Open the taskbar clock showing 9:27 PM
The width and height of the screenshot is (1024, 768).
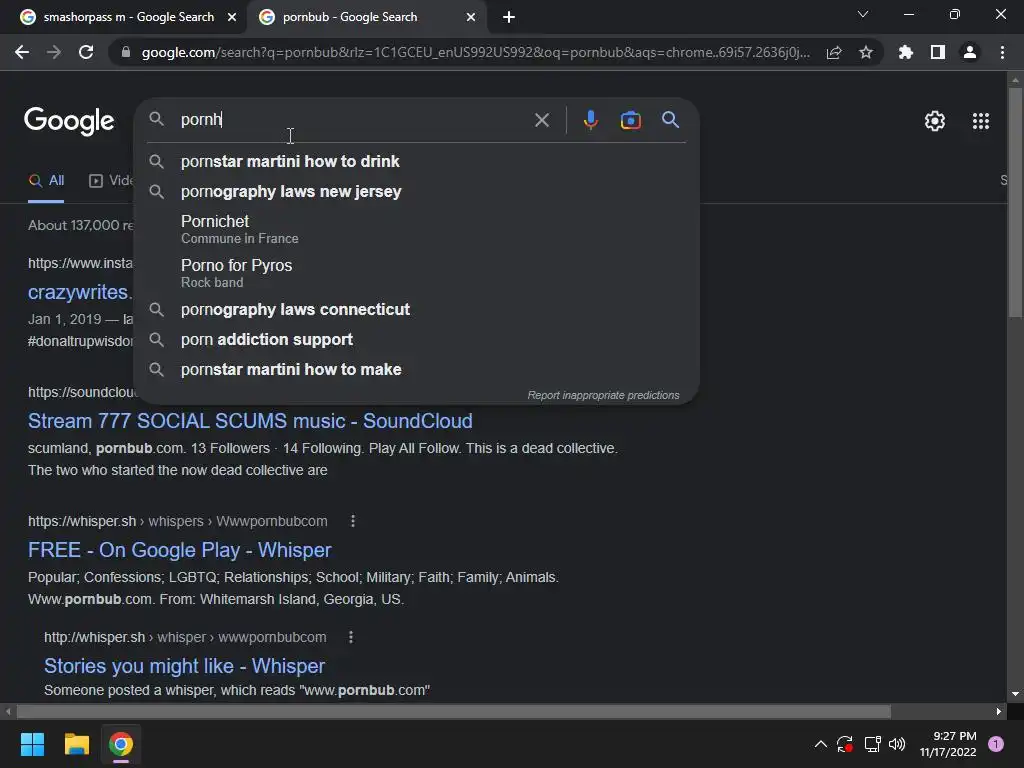[x=948, y=744]
